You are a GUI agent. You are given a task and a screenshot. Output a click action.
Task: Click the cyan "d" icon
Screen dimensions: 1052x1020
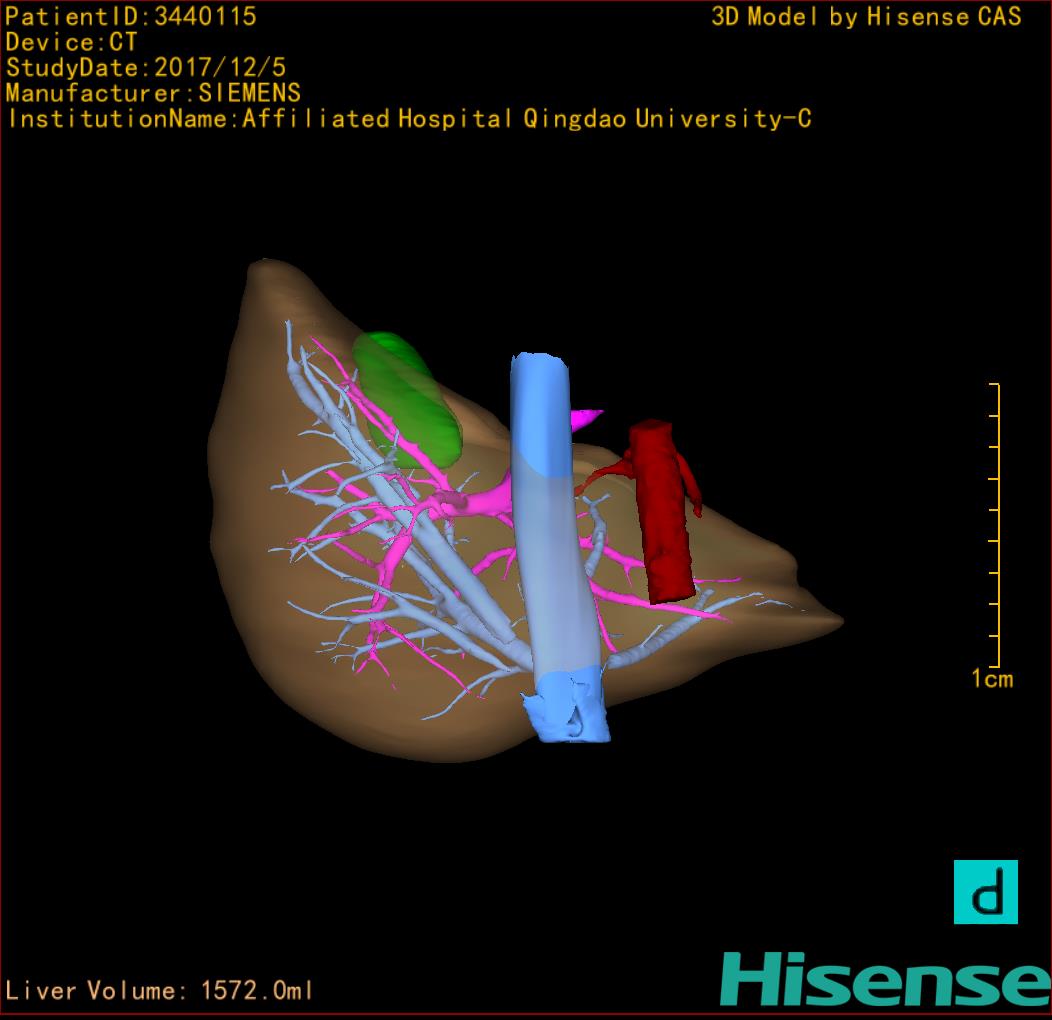tap(985, 891)
